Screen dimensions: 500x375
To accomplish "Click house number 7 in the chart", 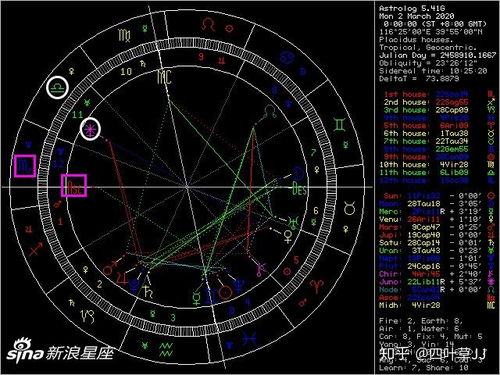I will pyautogui.click(x=313, y=153).
